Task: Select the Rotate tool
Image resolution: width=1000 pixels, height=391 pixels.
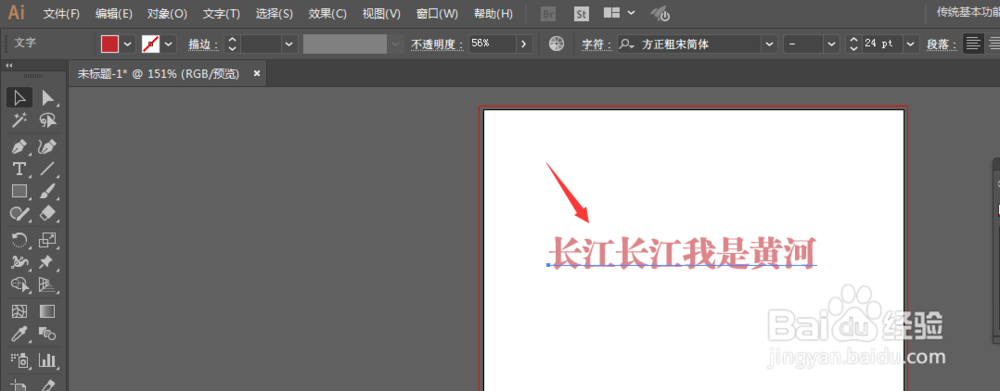Action: (20, 240)
